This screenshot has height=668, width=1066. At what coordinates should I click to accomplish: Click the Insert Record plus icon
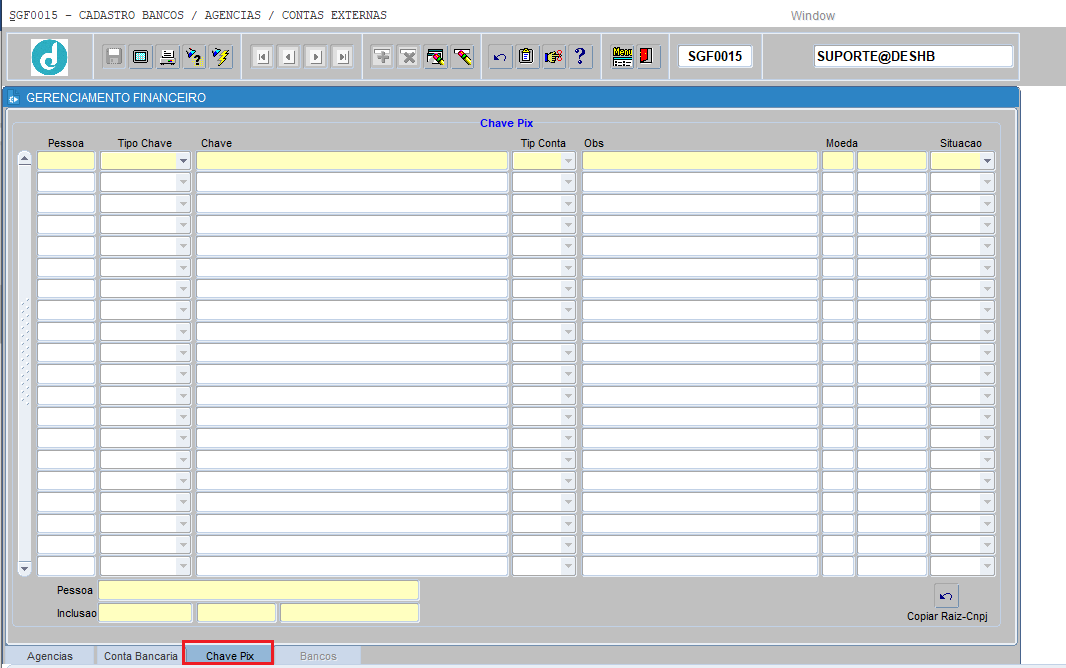coord(382,56)
